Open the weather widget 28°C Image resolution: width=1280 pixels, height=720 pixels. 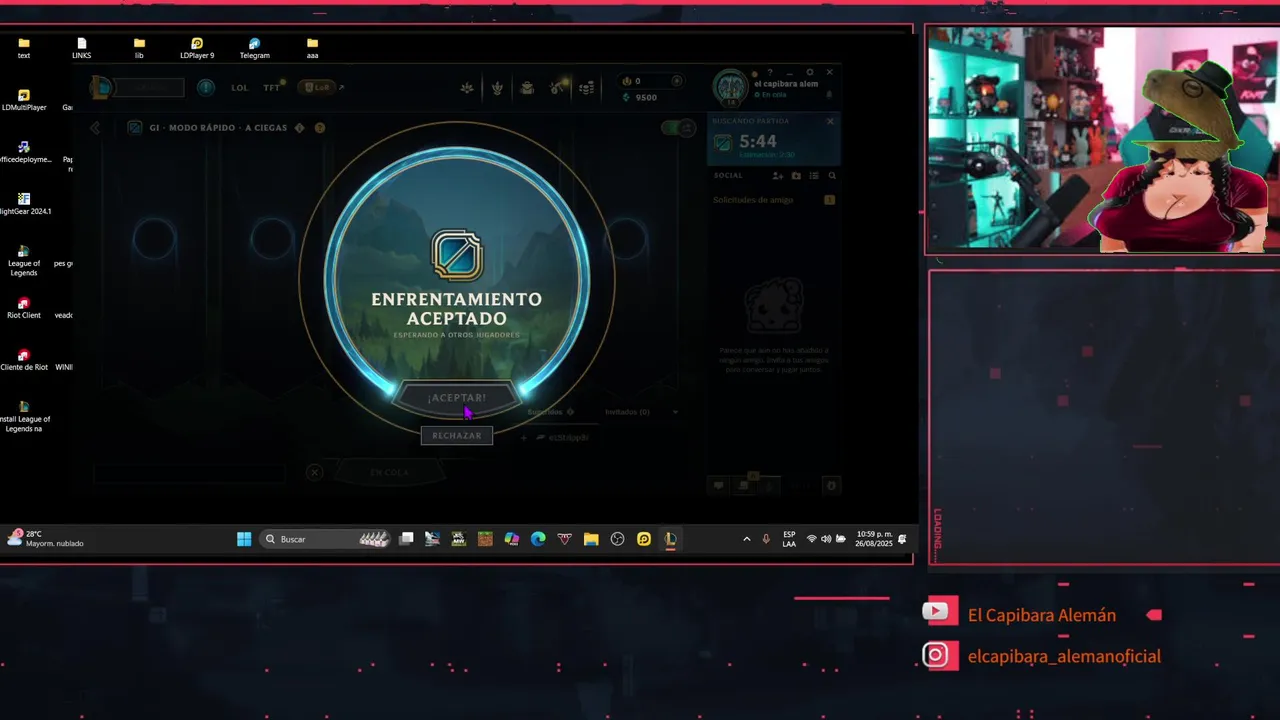pyautogui.click(x=46, y=538)
